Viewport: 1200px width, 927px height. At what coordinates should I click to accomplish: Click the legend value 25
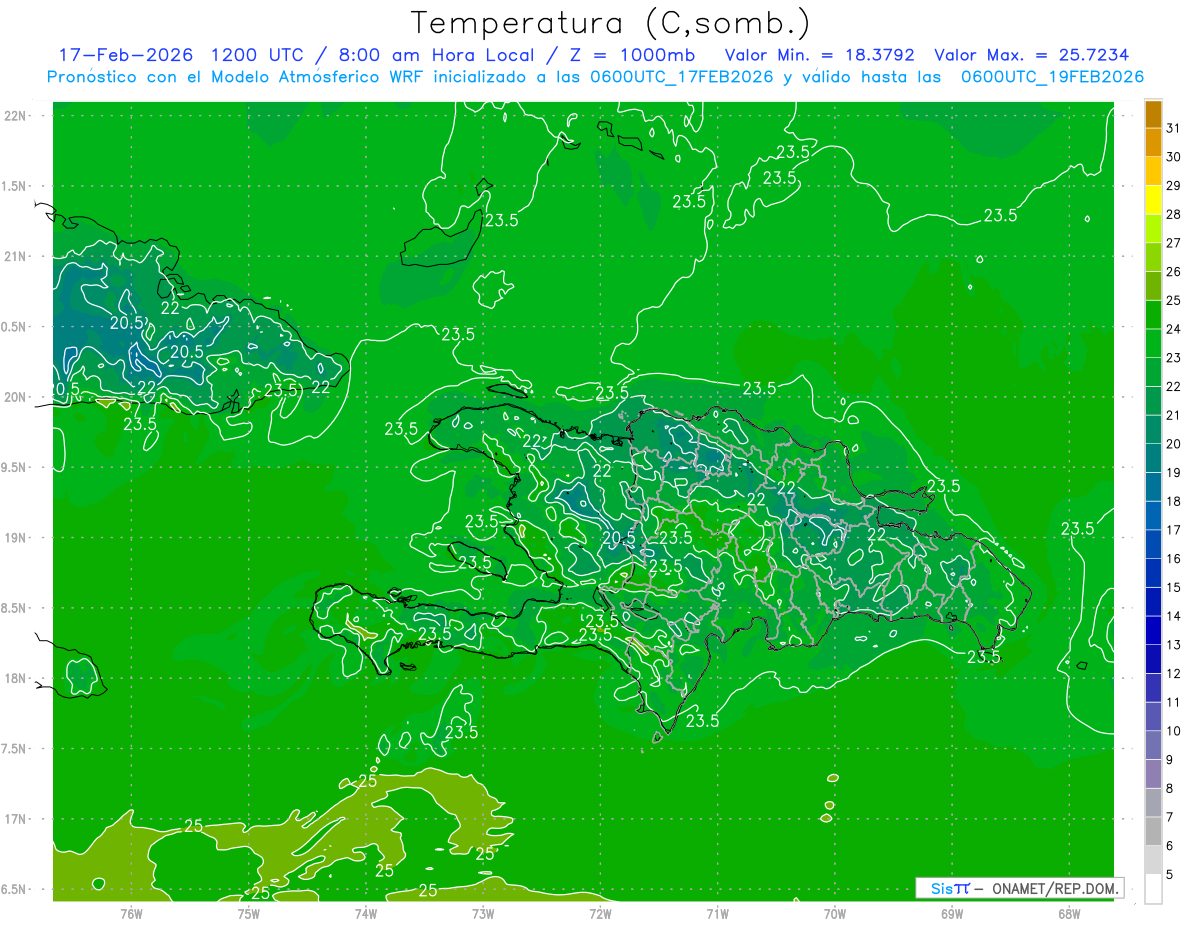(x=1174, y=300)
